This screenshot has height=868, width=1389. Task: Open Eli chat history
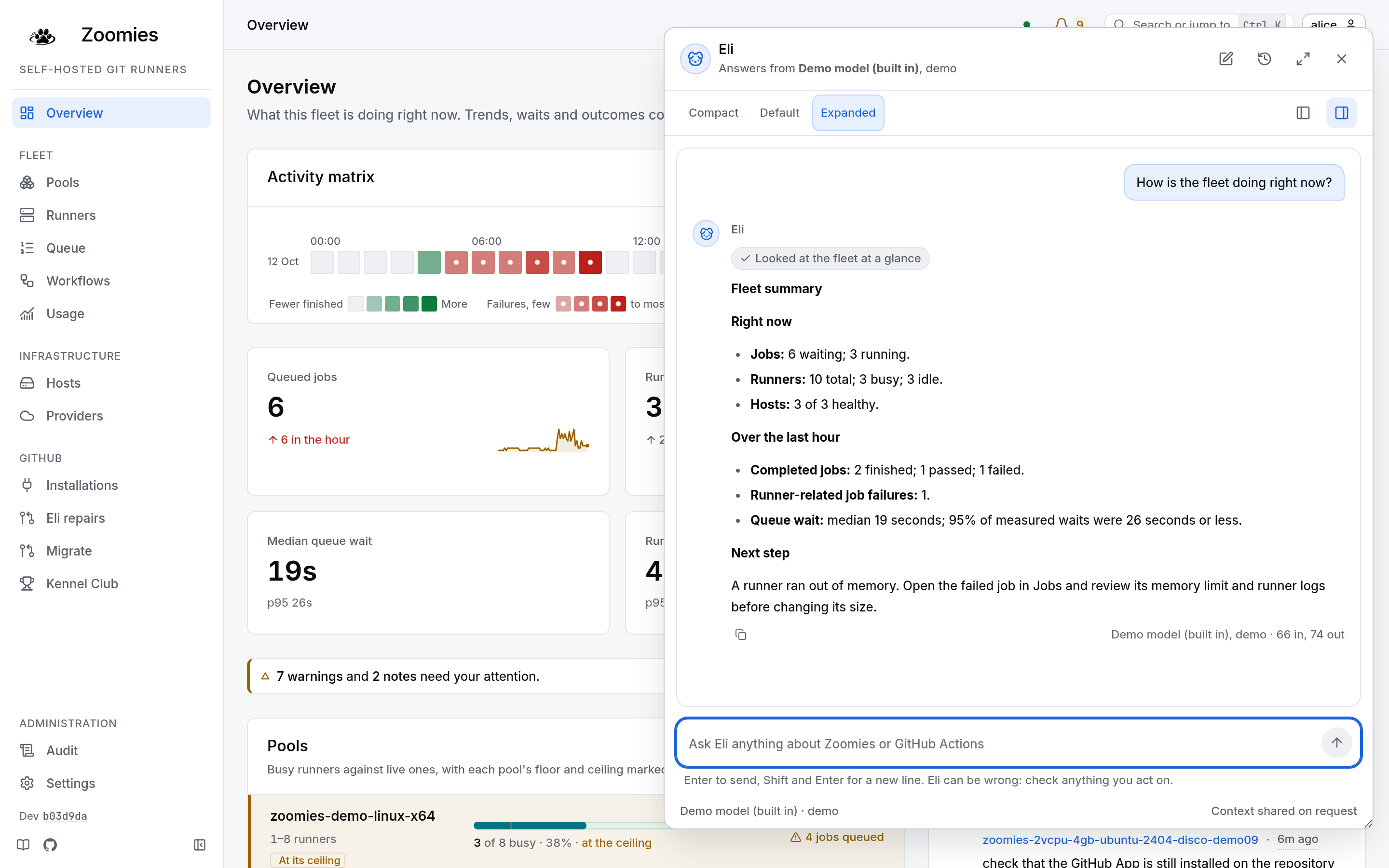[1264, 58]
